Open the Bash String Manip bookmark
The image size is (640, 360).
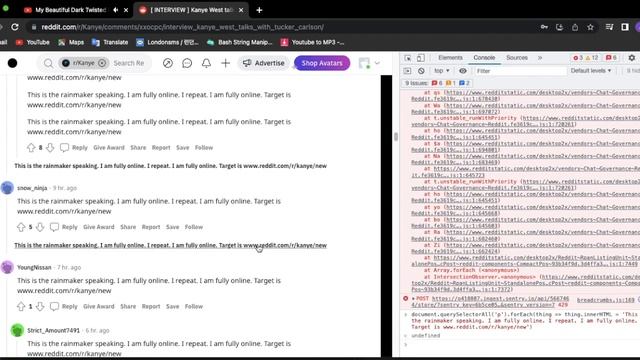(x=240, y=42)
